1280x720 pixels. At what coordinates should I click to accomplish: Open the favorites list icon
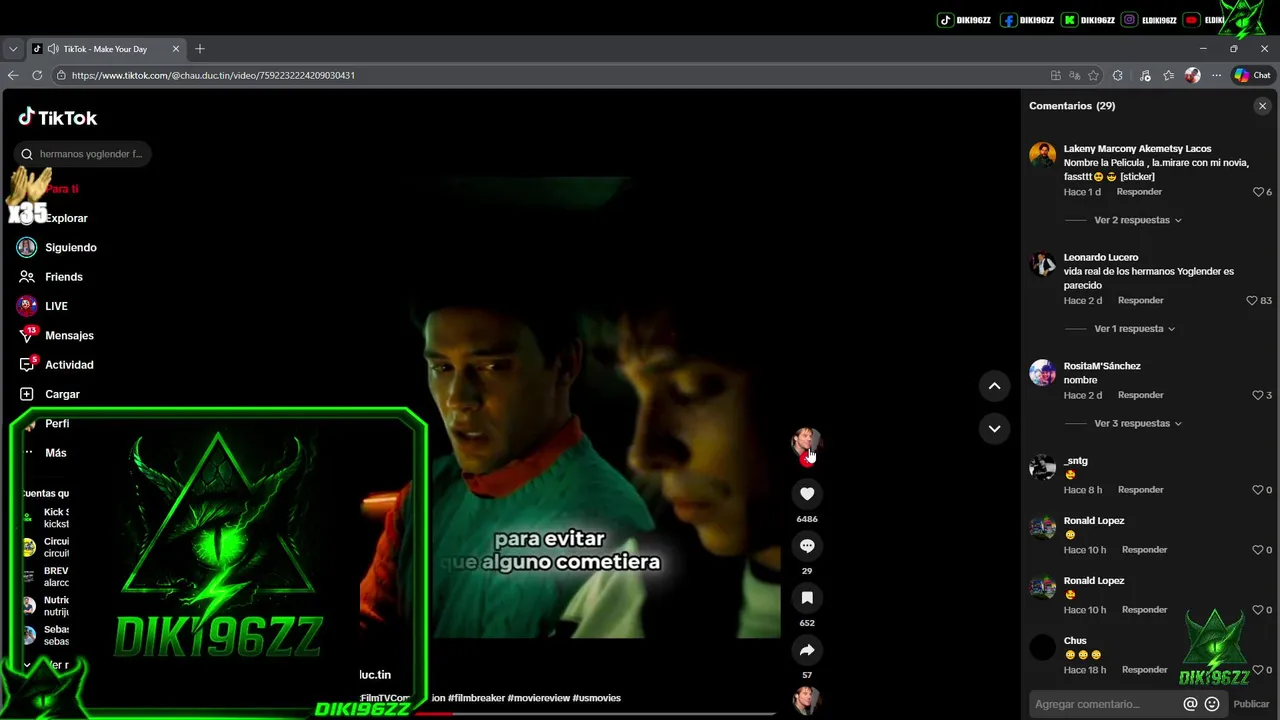[x=1168, y=75]
